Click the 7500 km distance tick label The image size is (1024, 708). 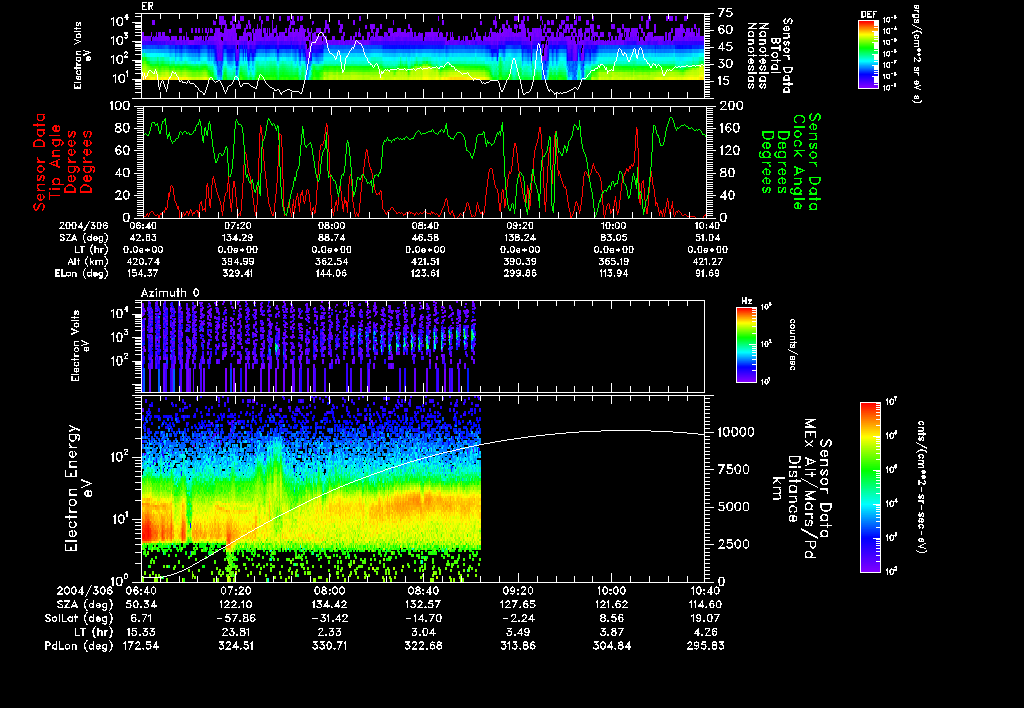pos(733,470)
